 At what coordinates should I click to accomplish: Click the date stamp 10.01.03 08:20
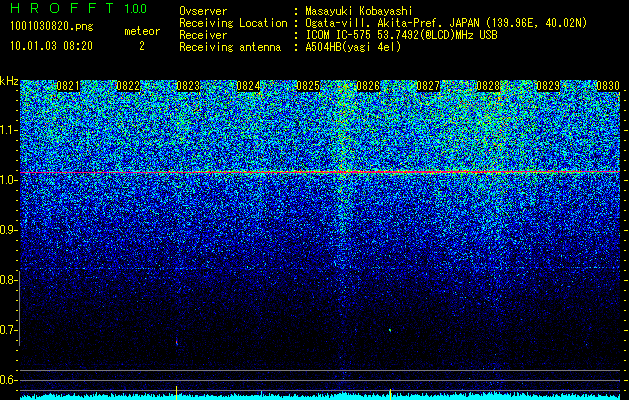coord(51,46)
